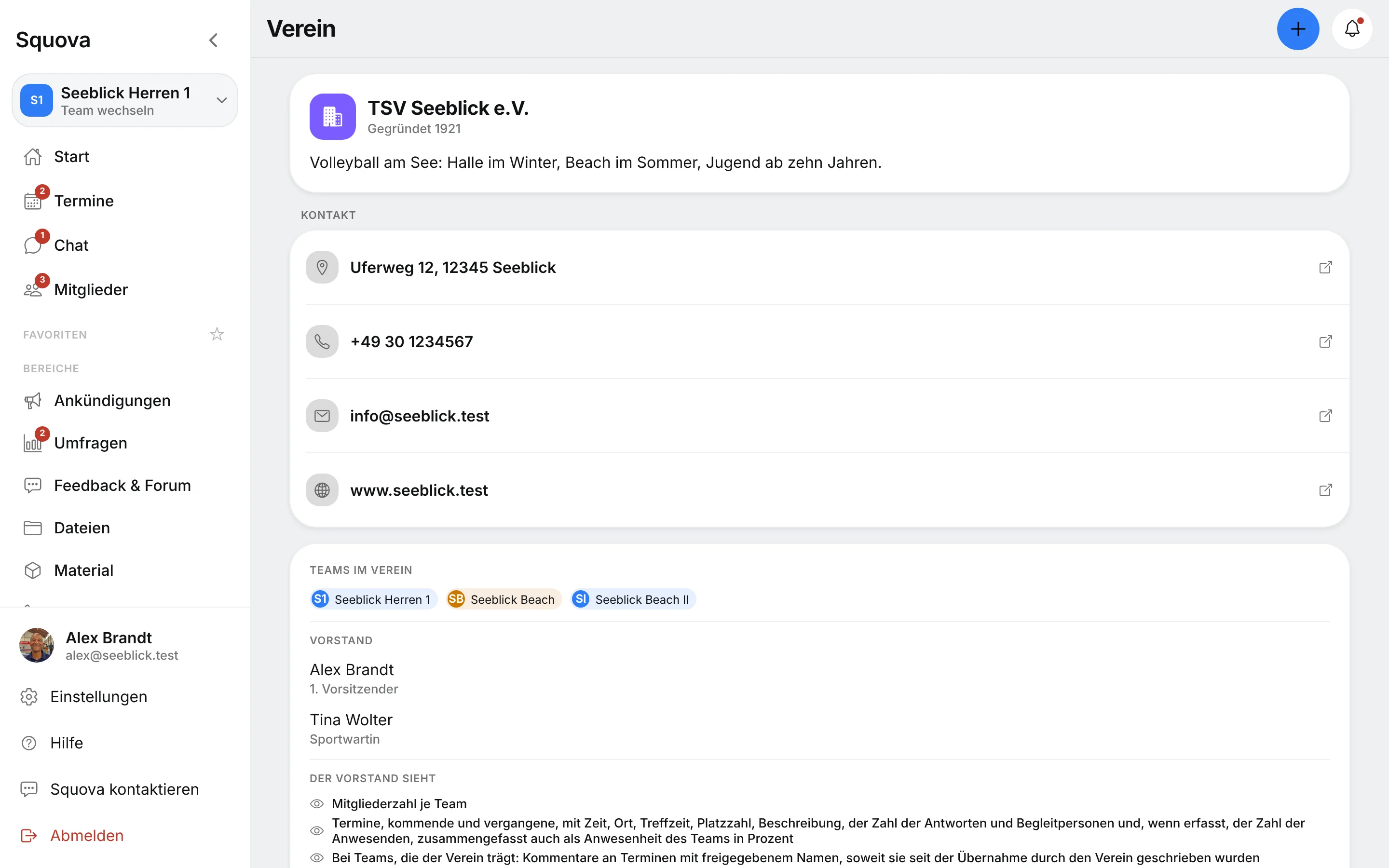
Task: Click the Start house icon
Action: [33, 157]
